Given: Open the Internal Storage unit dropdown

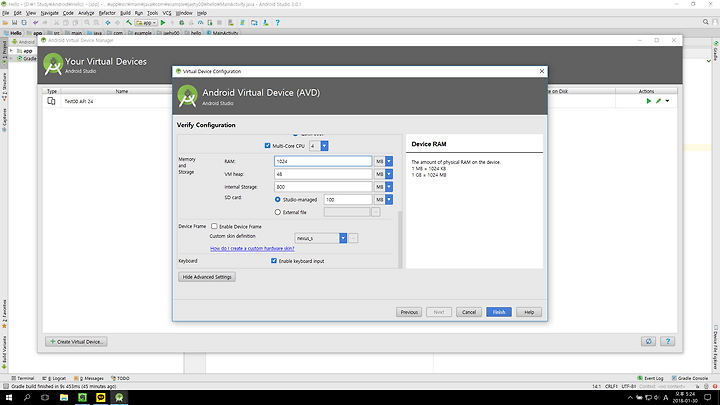Looking at the screenshot, I should [x=389, y=187].
